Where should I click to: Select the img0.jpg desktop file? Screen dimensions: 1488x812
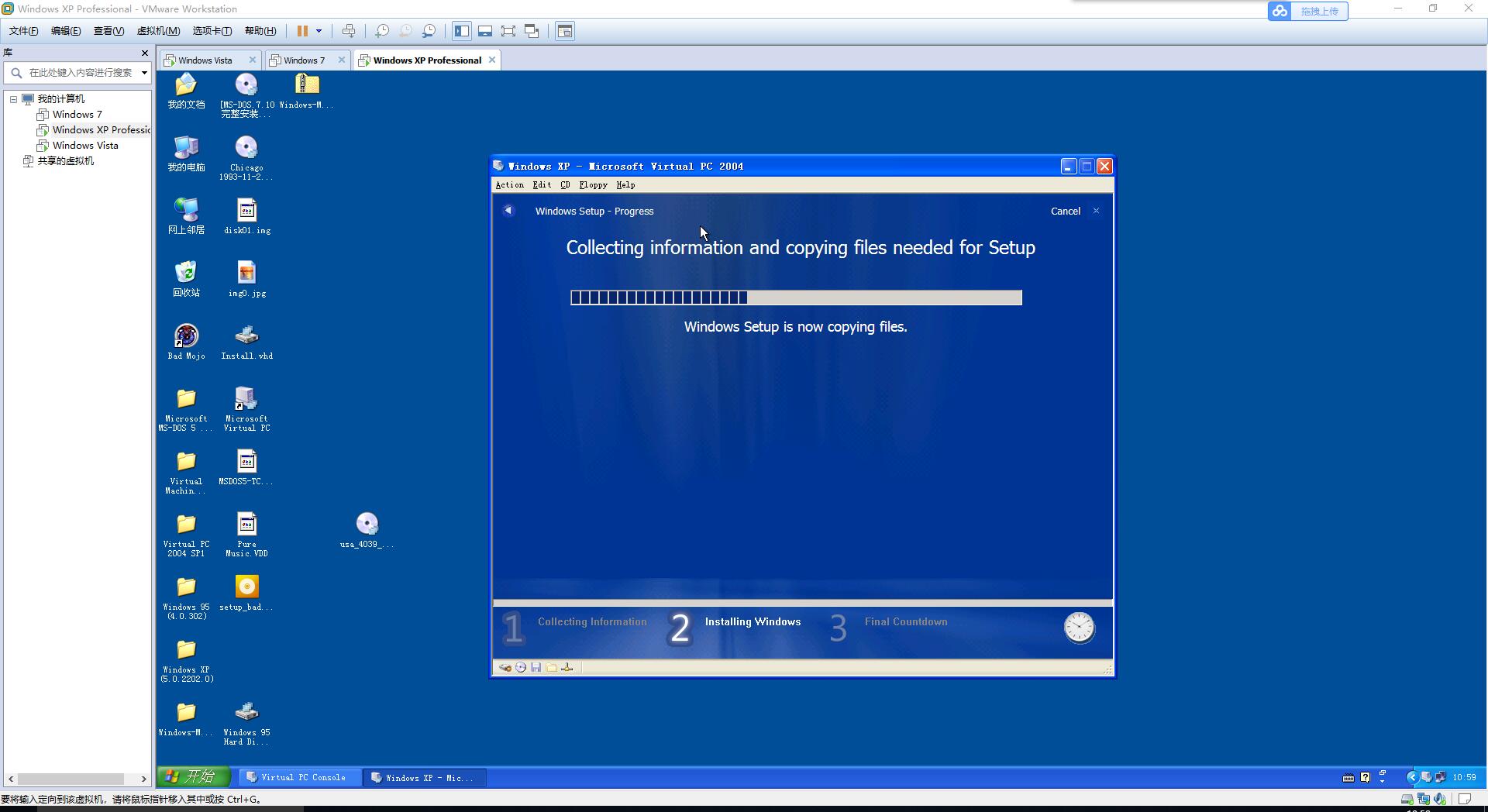(246, 279)
